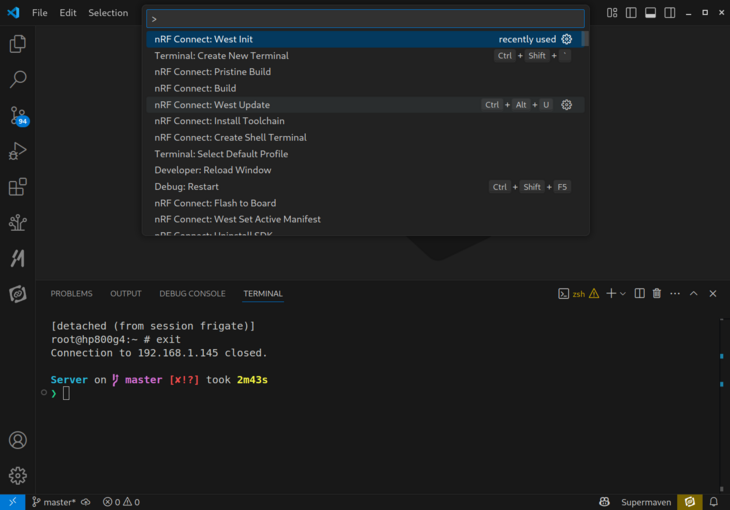Close the terminal panel
The image size is (730, 510).
713,293
